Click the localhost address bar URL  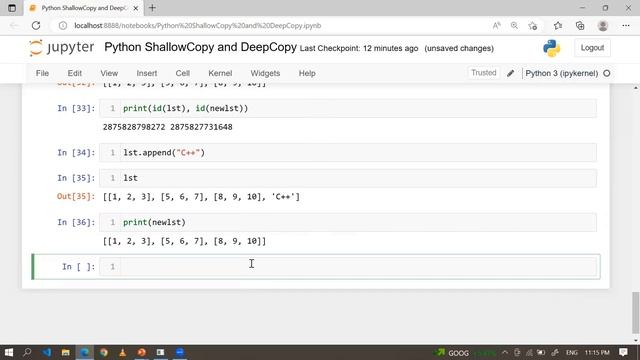tap(198, 25)
